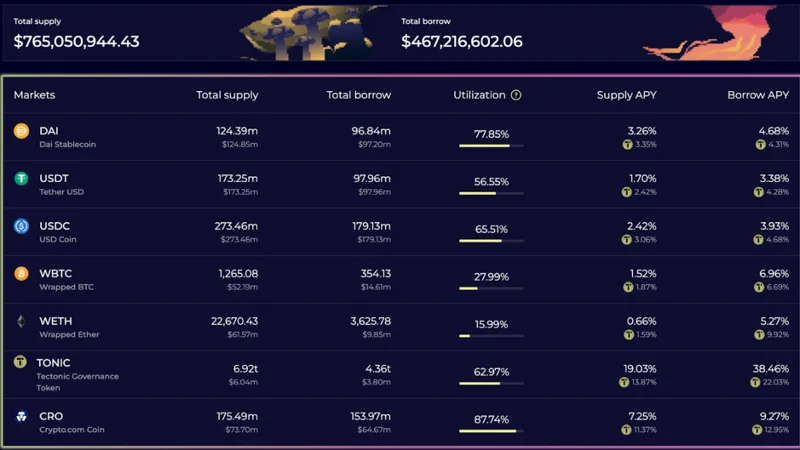800x450 pixels.
Task: Click TONIC reward icon beside WETH 1.59%
Action: point(629,335)
